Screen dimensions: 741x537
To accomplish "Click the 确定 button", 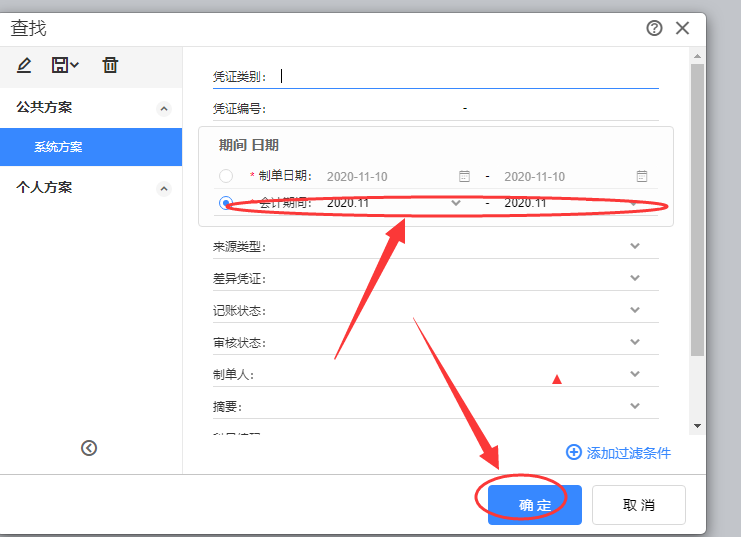I will coord(534,505).
